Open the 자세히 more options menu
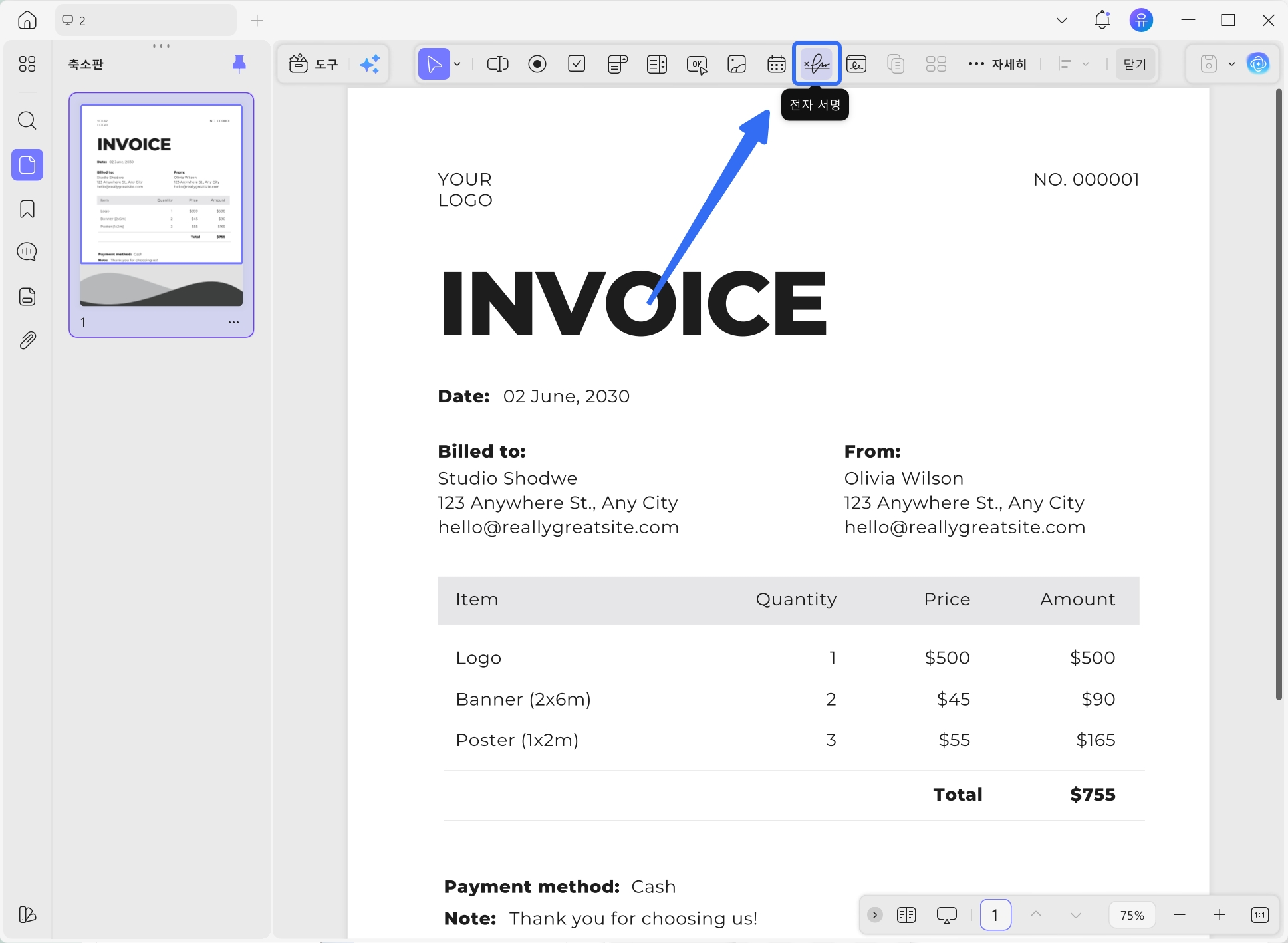The height and width of the screenshot is (943, 1288). [997, 64]
